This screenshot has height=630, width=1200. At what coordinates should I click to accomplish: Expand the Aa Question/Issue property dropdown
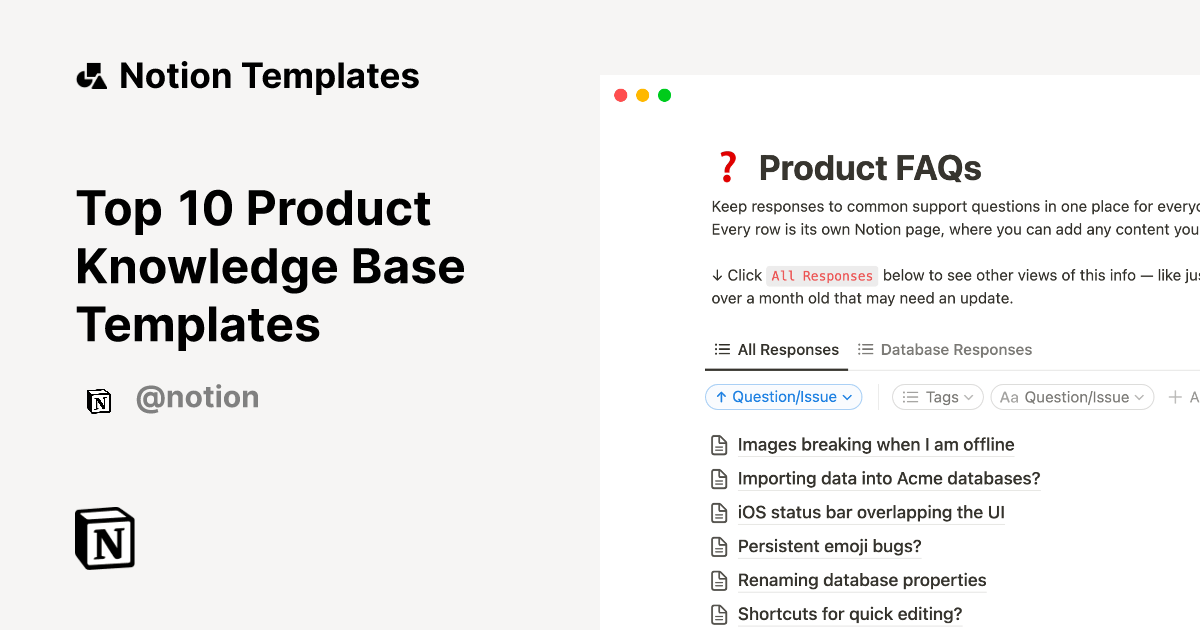1072,397
